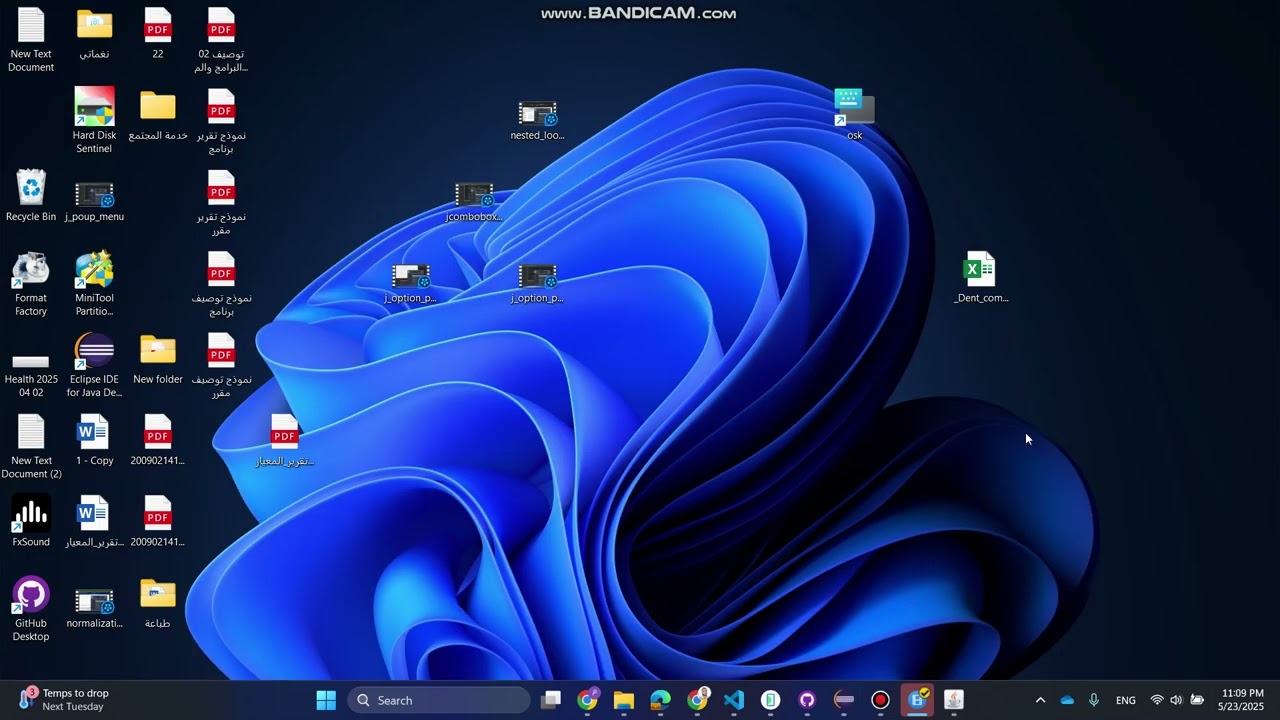Select the Health 2025 04 02 file
1280x720 pixels.
(x=31, y=373)
